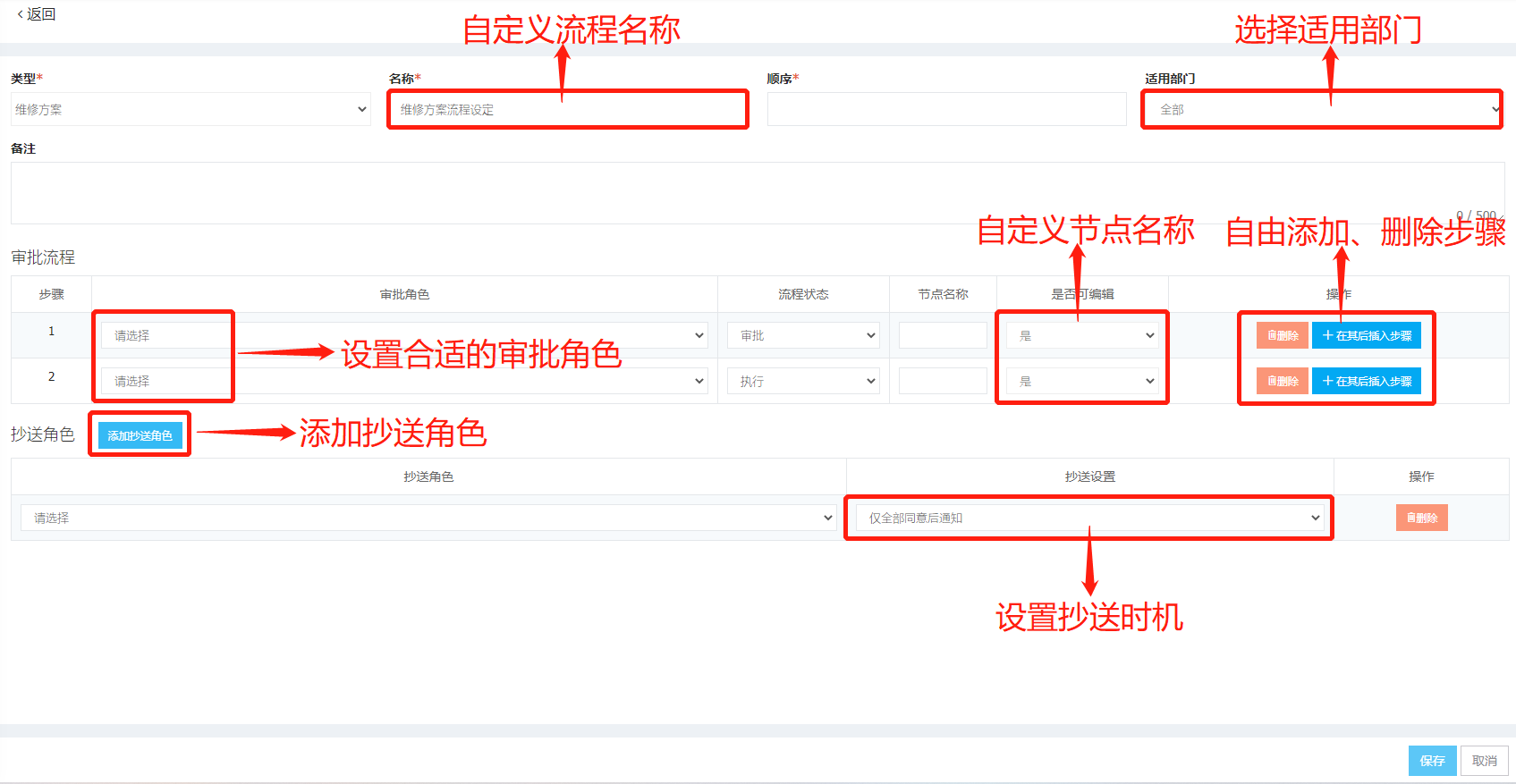Open the 类型 dropdown showing 维修方案

[x=191, y=109]
